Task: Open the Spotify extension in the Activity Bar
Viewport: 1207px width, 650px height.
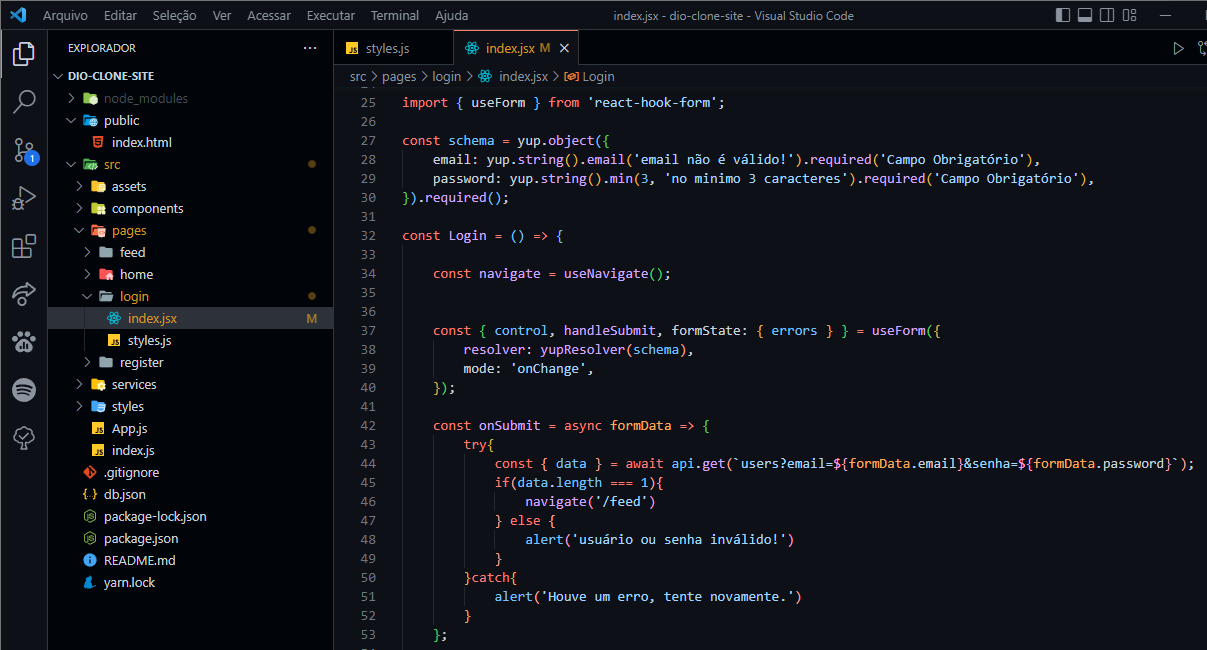Action: coord(23,390)
